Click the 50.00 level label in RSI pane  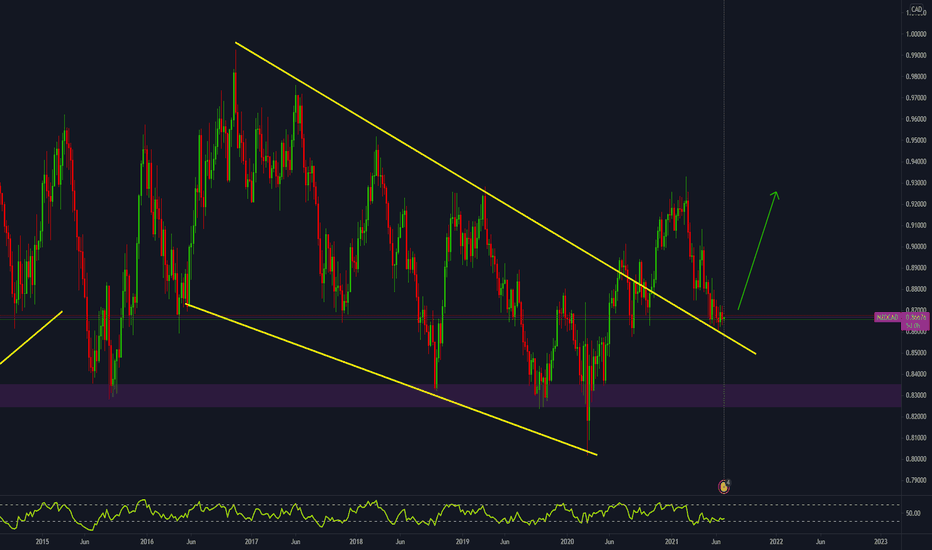pos(913,513)
